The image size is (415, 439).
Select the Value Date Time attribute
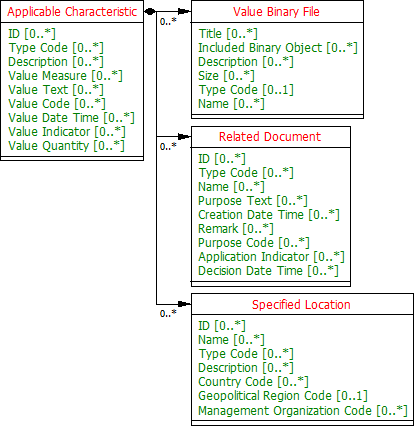71,118
